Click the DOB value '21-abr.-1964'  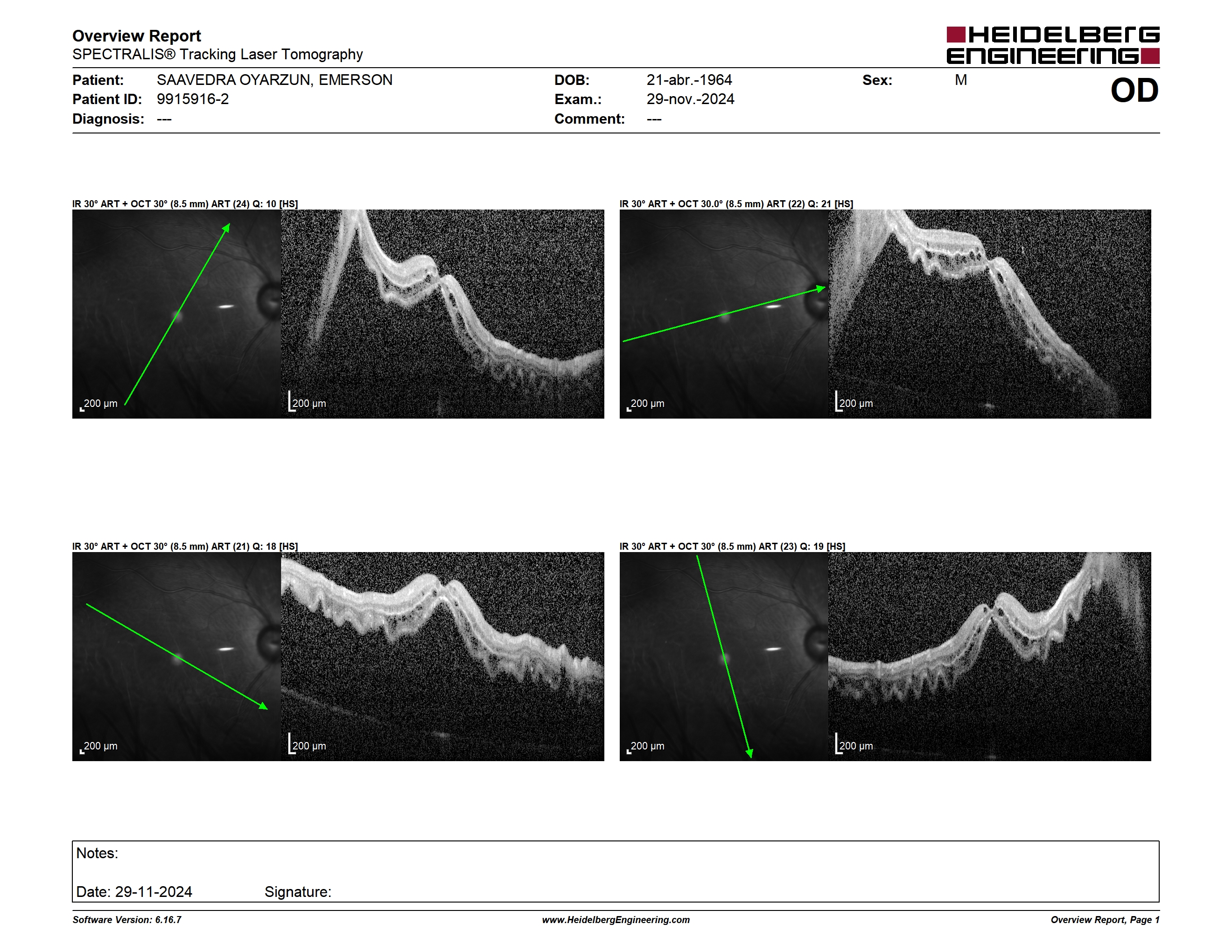coord(689,80)
